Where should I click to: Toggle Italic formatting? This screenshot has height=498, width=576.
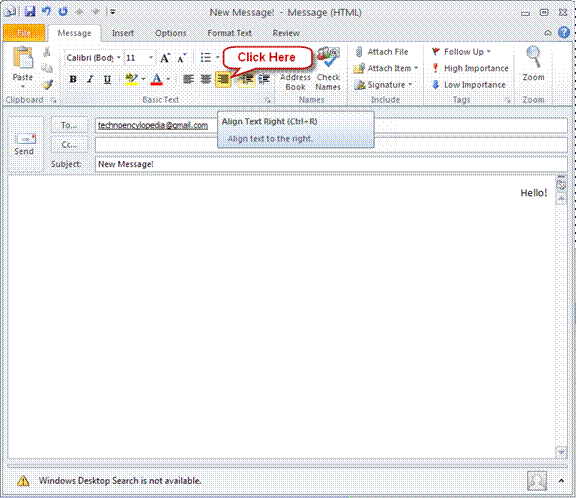tap(90, 79)
